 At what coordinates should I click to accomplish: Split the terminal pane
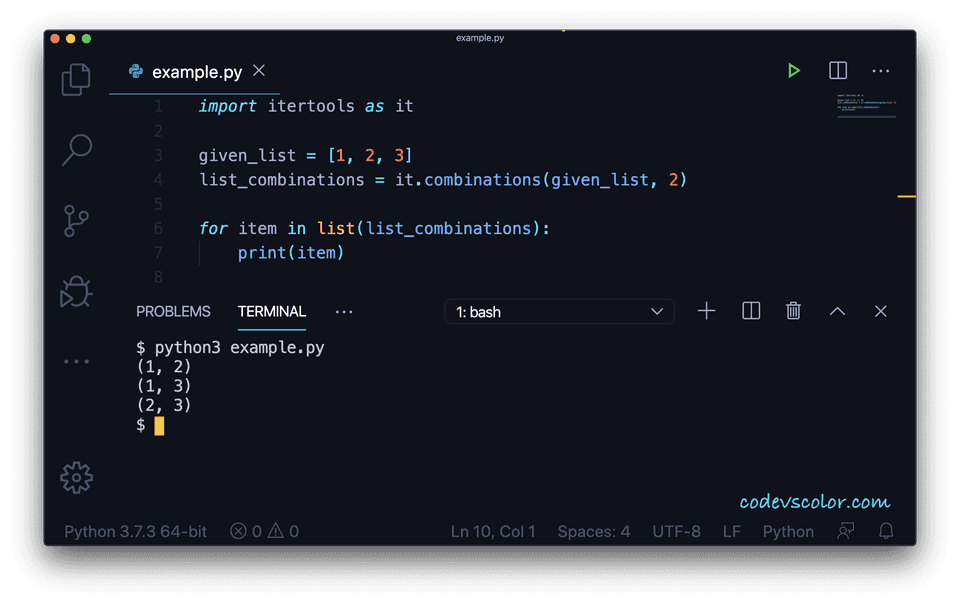tap(750, 311)
